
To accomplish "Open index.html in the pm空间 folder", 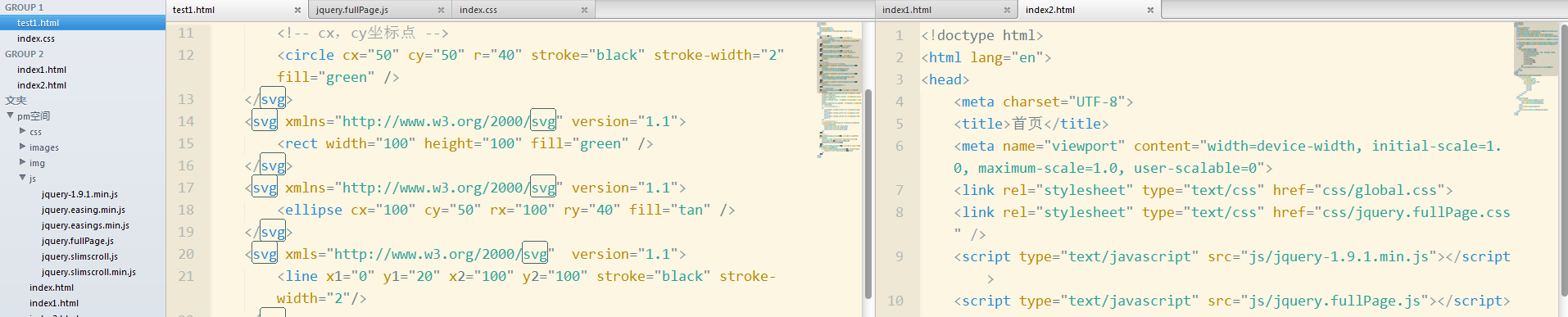I will click(52, 288).
